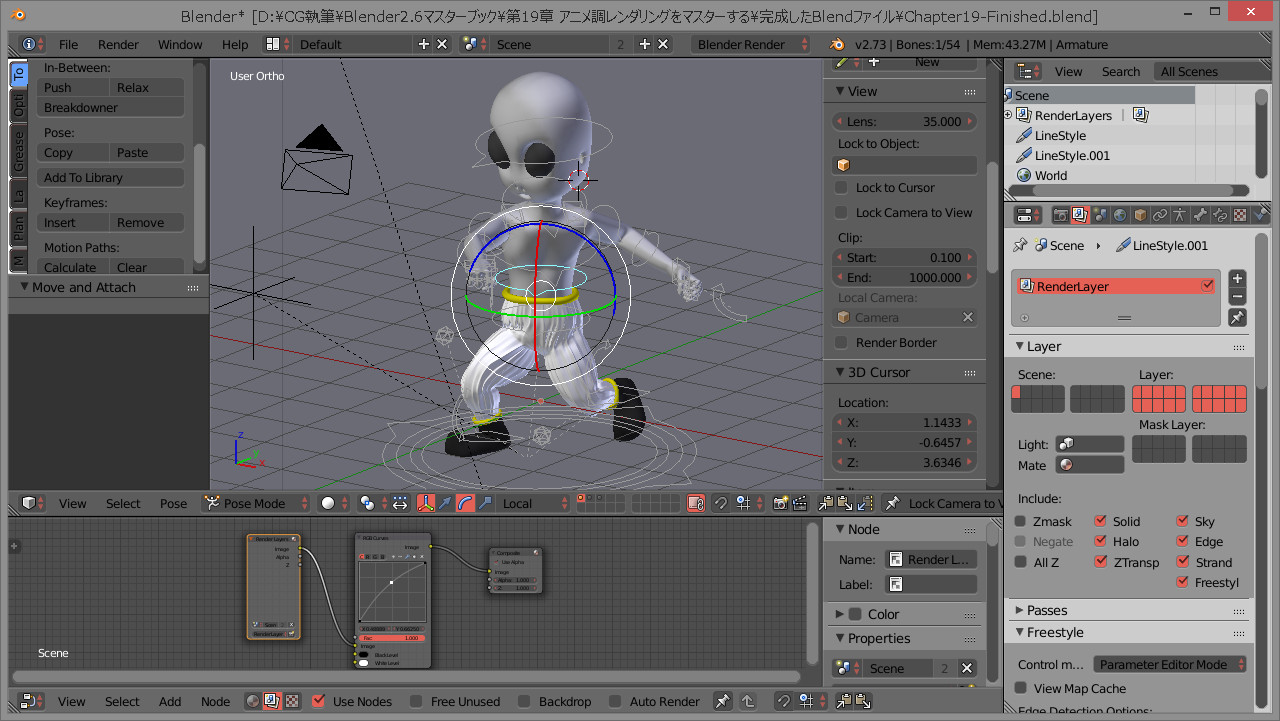The width and height of the screenshot is (1280, 721).
Task: Expand the Color panel in node sidebar
Action: click(837, 614)
